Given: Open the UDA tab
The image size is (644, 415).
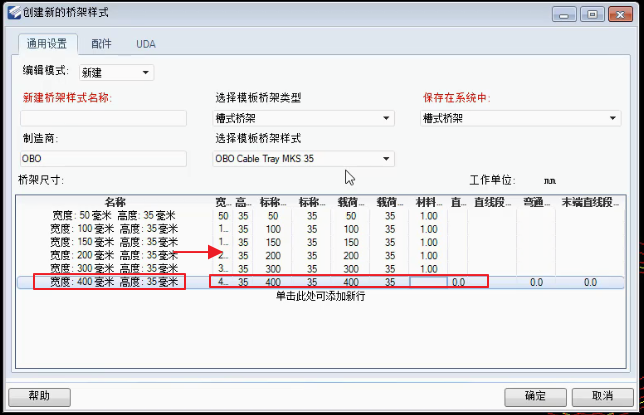Looking at the screenshot, I should [146, 44].
